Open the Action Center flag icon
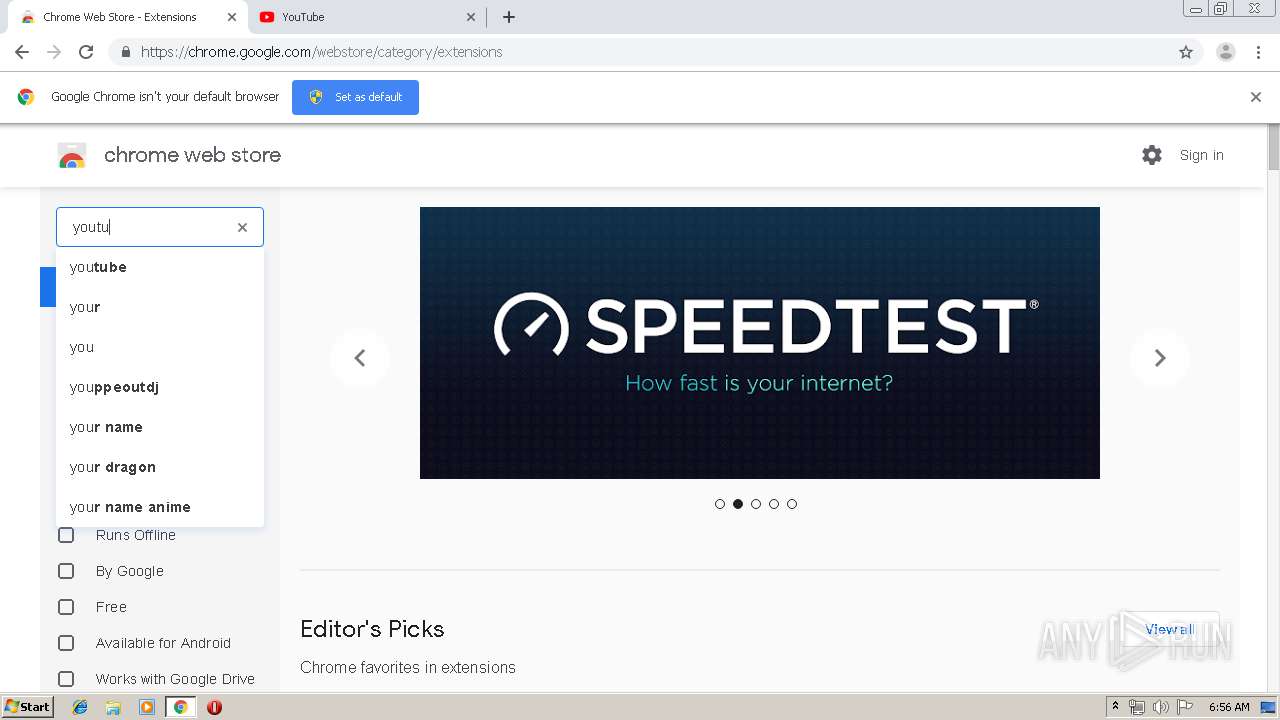Image resolution: width=1280 pixels, height=720 pixels. (1185, 707)
